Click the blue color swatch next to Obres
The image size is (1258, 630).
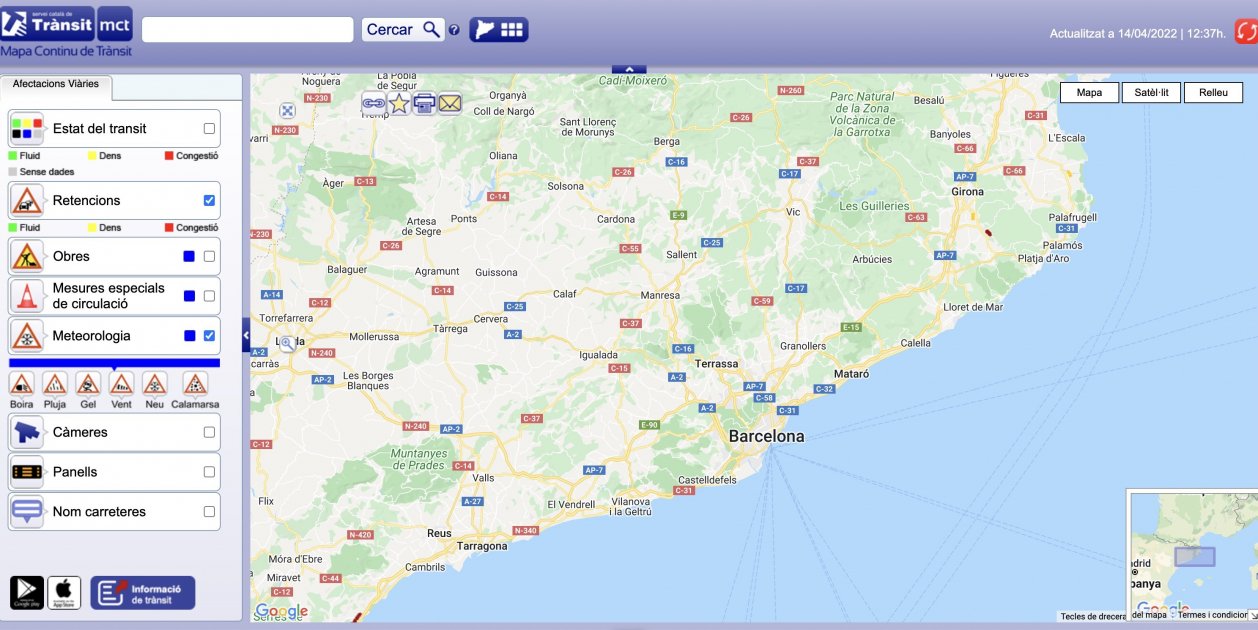(189, 256)
